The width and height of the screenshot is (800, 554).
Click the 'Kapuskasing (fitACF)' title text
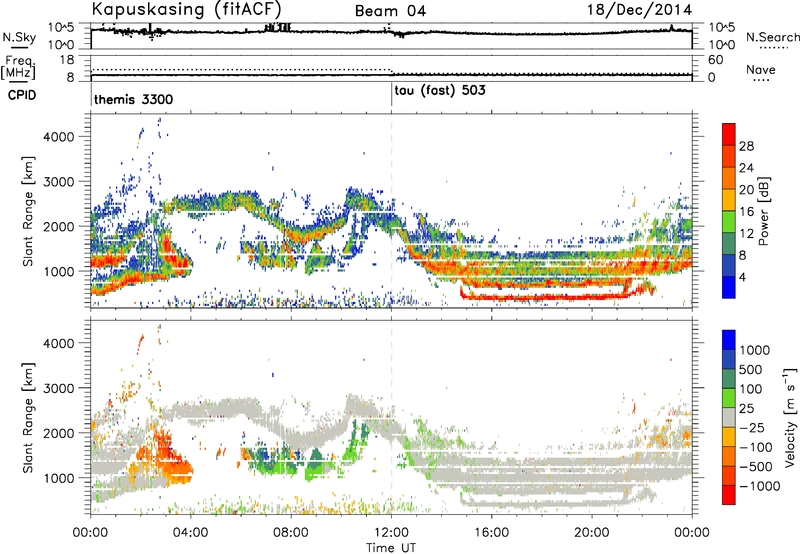click(186, 9)
